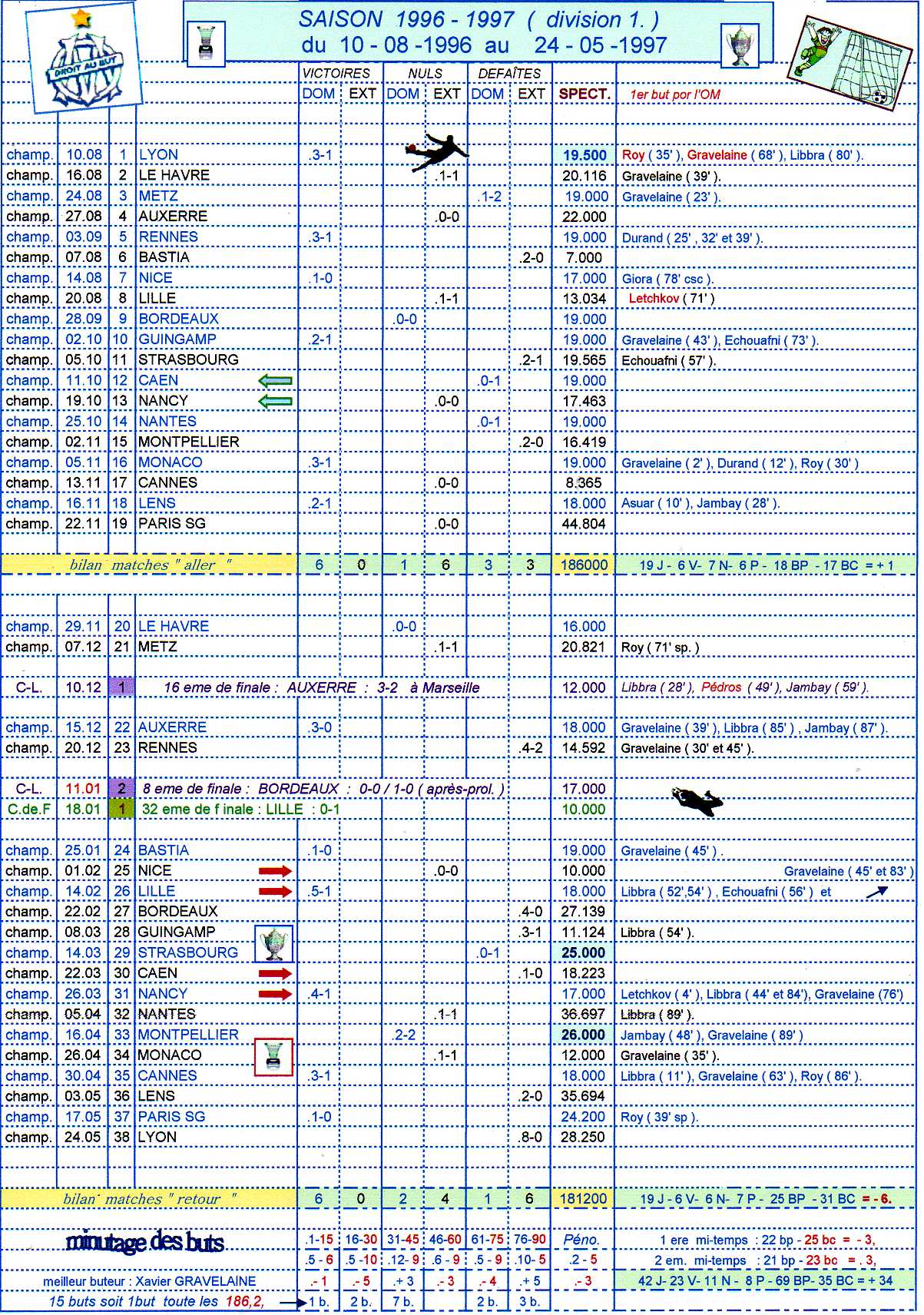This screenshot has height=1315, width=924.
Task: Click the purple round number 2 cell for BORDEAUX
Action: 122,789
